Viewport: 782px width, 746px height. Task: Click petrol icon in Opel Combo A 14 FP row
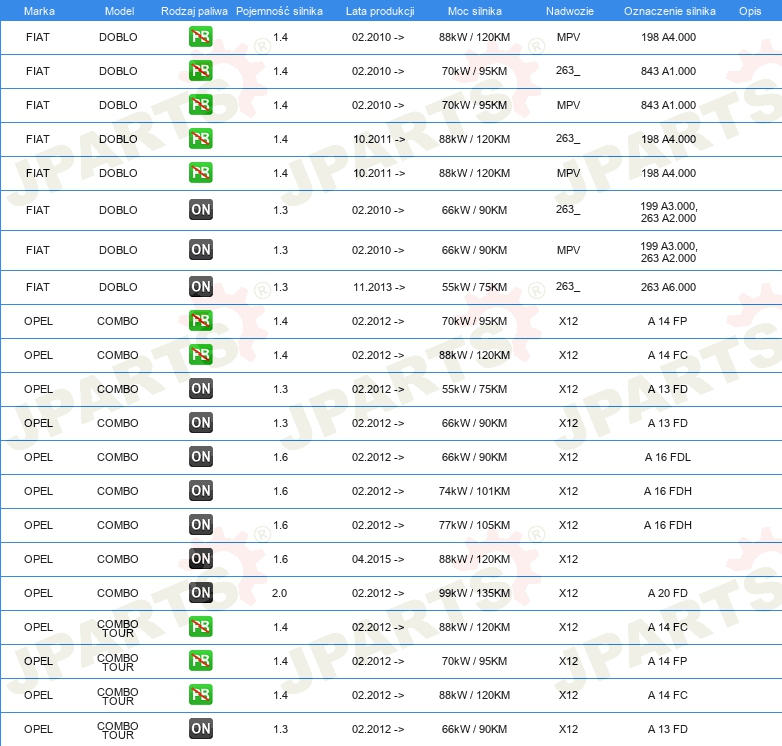200,321
